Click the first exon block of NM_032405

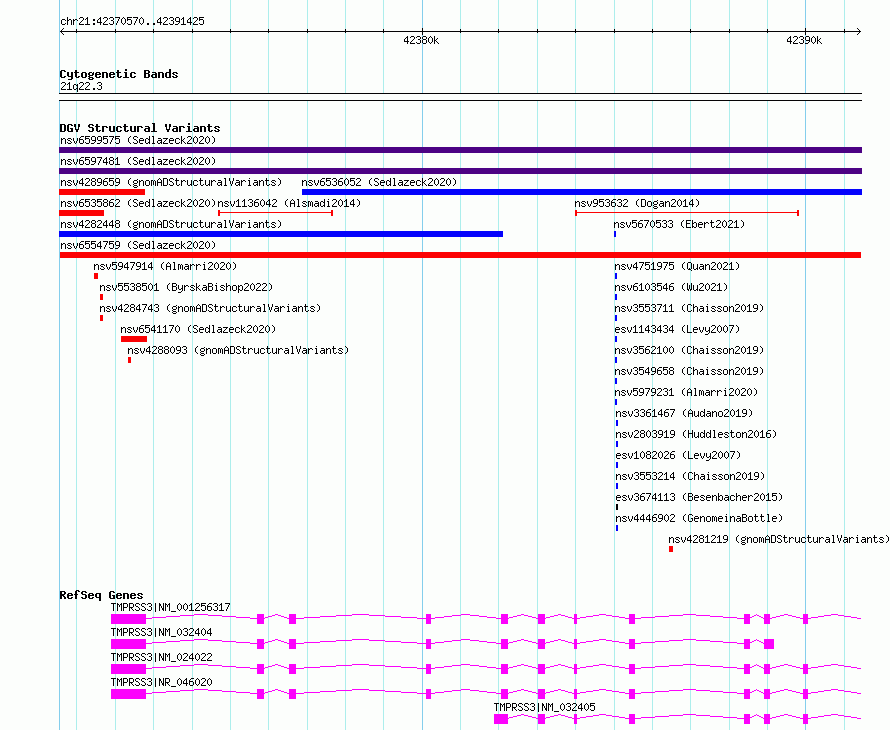[501, 719]
